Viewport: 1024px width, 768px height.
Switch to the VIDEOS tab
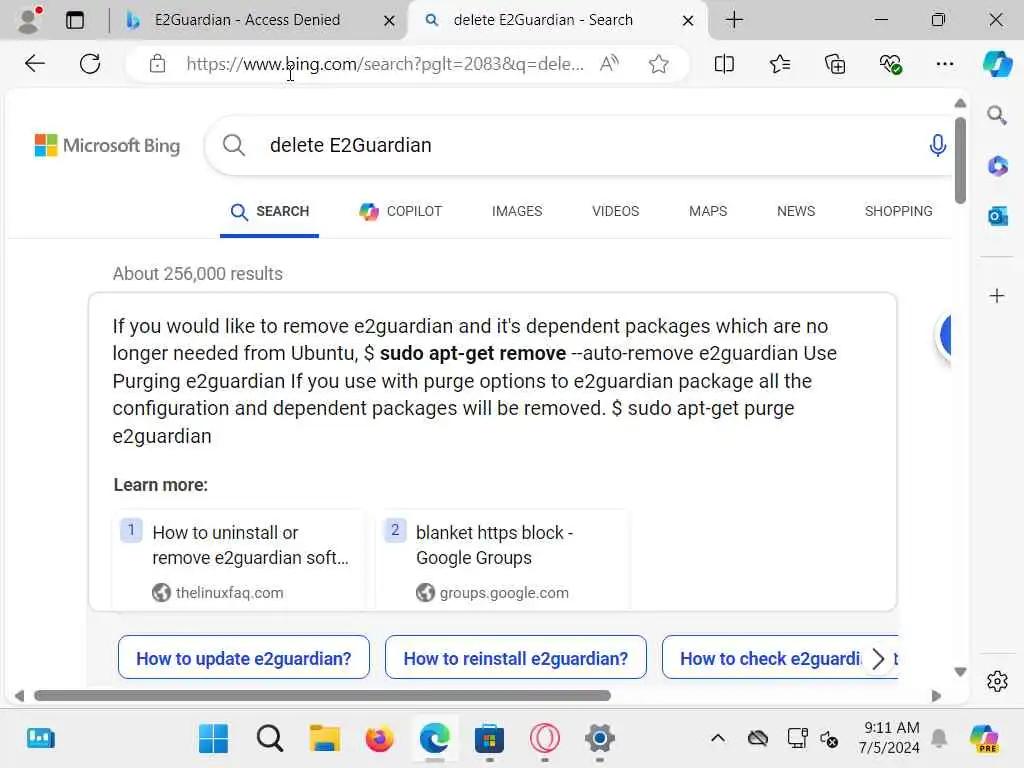(x=615, y=212)
